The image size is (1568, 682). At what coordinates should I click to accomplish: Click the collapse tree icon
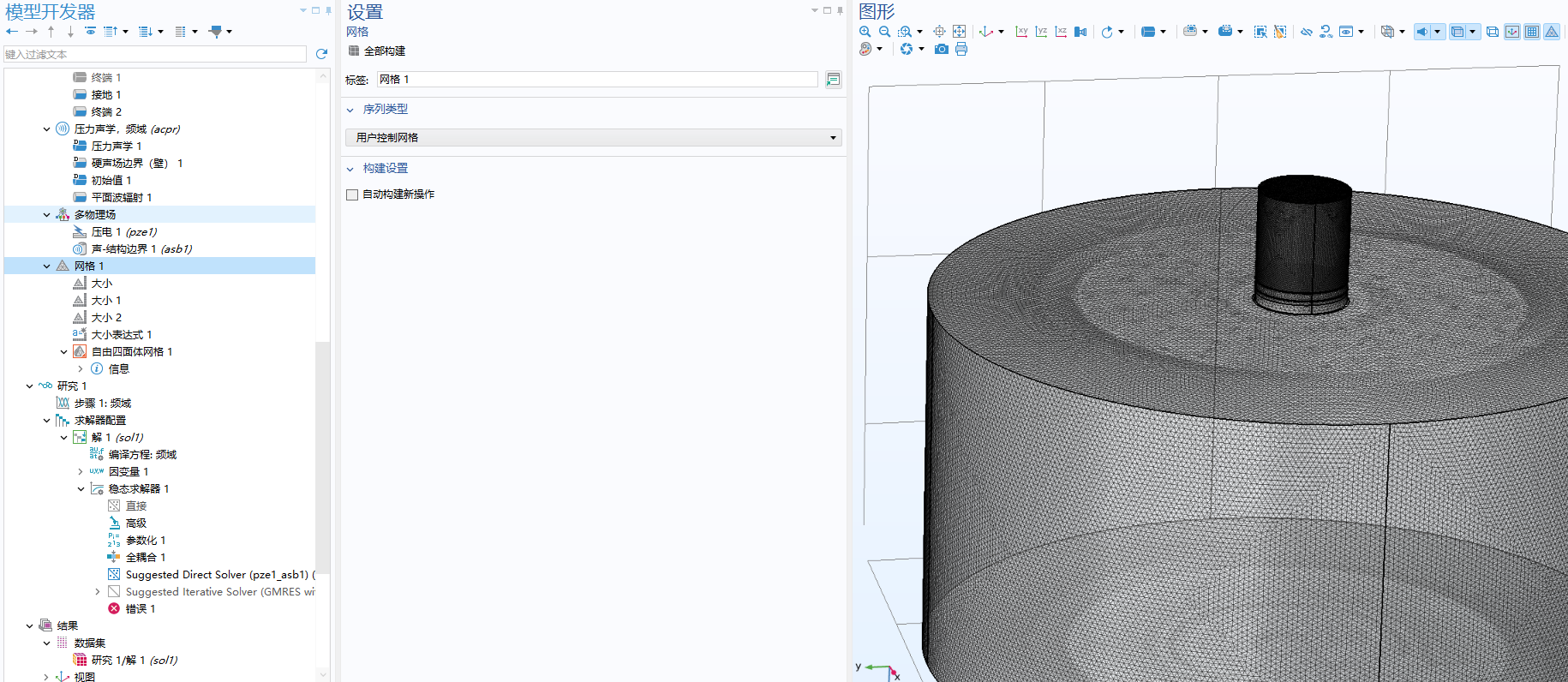111,32
